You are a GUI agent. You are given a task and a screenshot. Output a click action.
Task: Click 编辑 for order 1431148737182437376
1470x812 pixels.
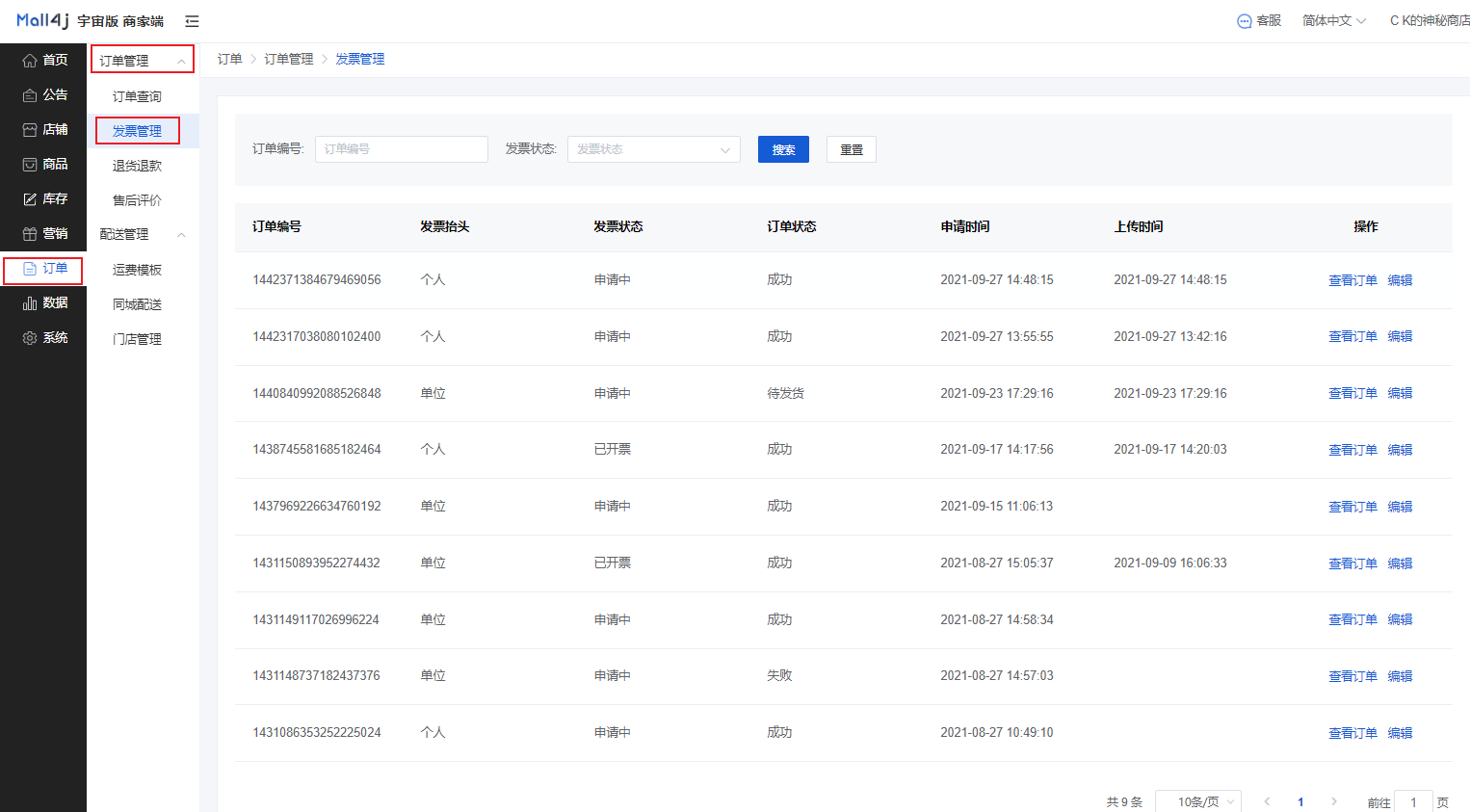(x=1400, y=676)
